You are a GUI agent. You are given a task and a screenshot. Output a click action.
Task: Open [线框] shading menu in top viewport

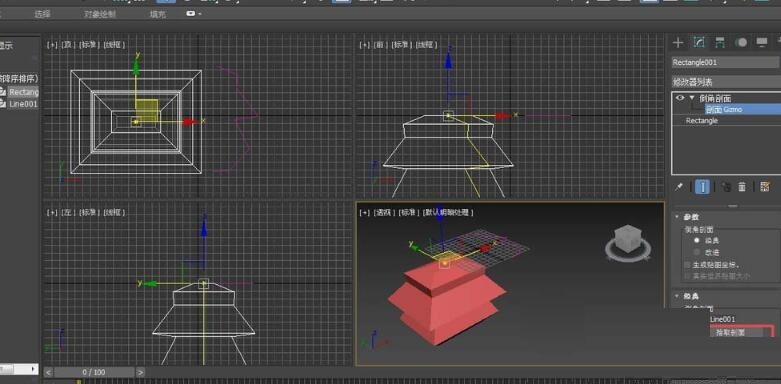coord(114,45)
